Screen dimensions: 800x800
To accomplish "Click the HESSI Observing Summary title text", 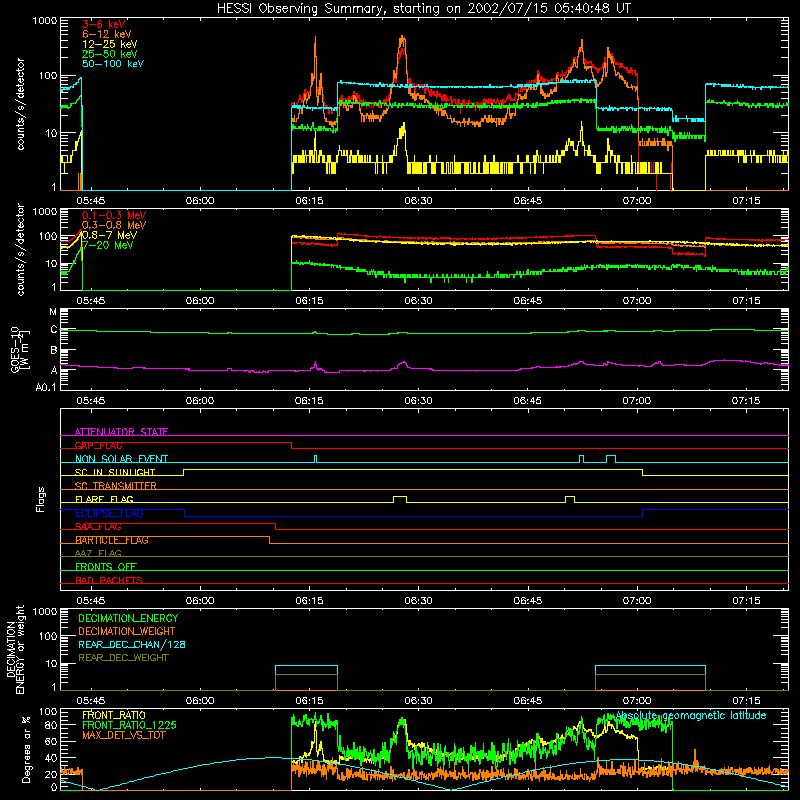I will pos(423,9).
